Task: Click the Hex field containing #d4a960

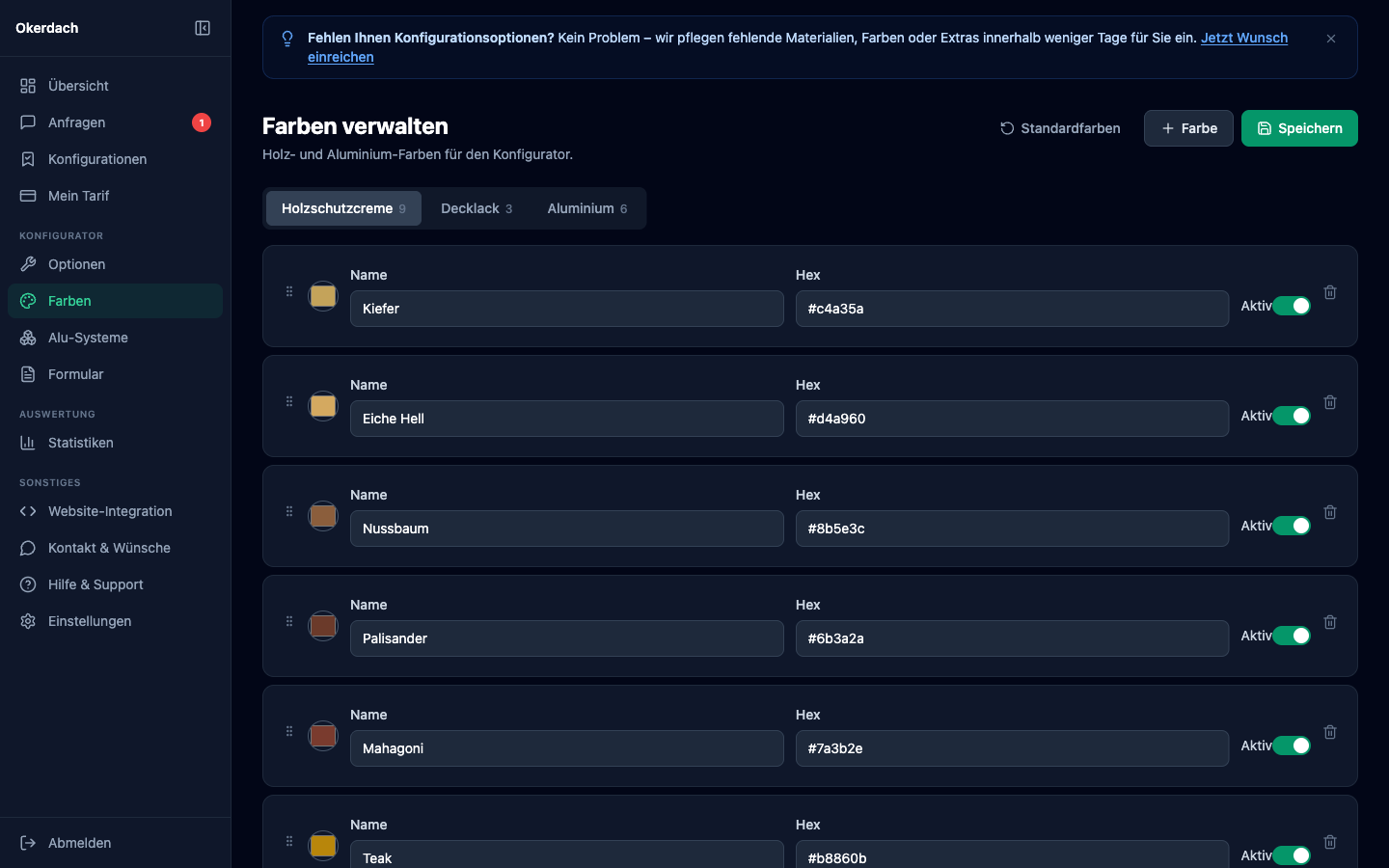Action: pyautogui.click(x=1012, y=419)
